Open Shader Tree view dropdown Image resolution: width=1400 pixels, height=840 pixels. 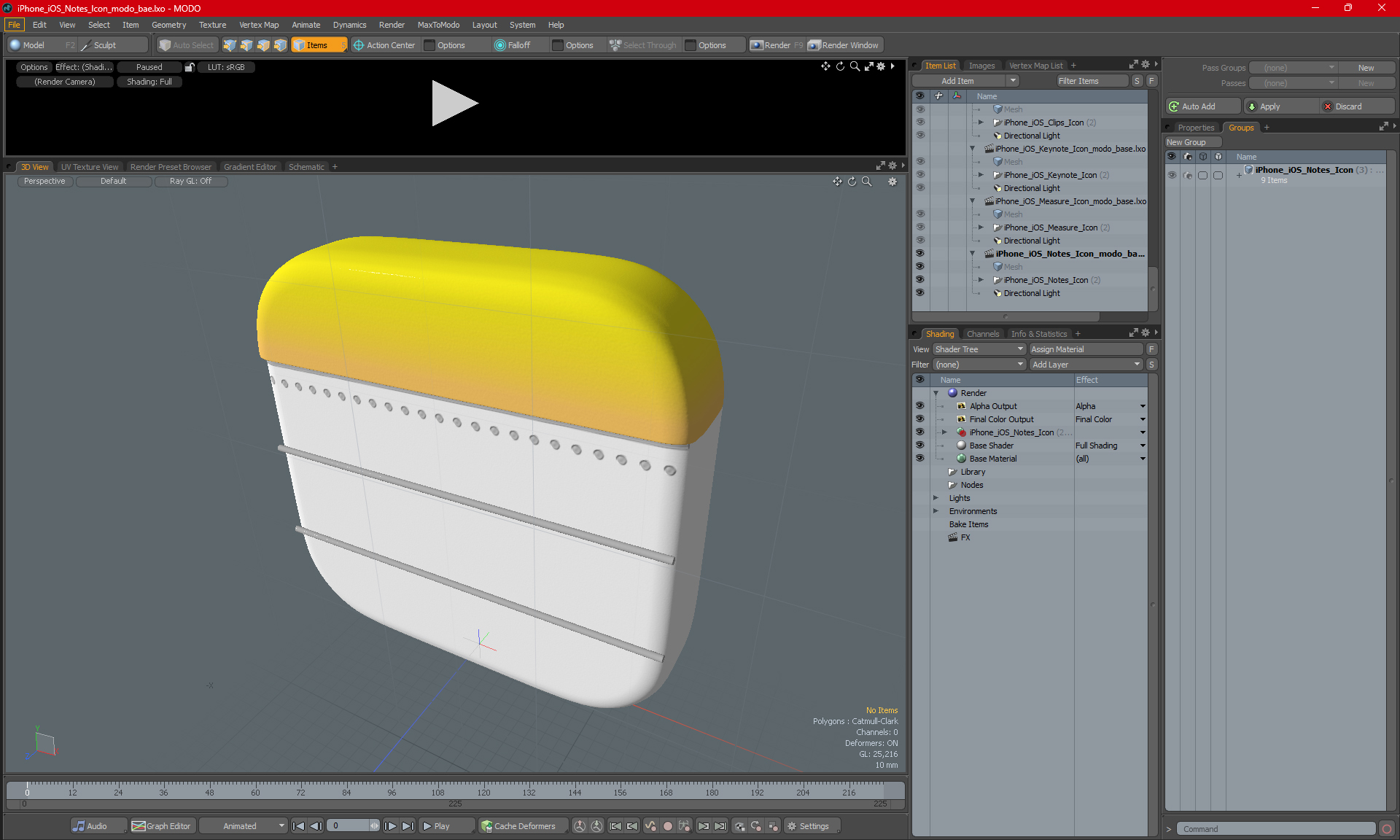point(979,349)
